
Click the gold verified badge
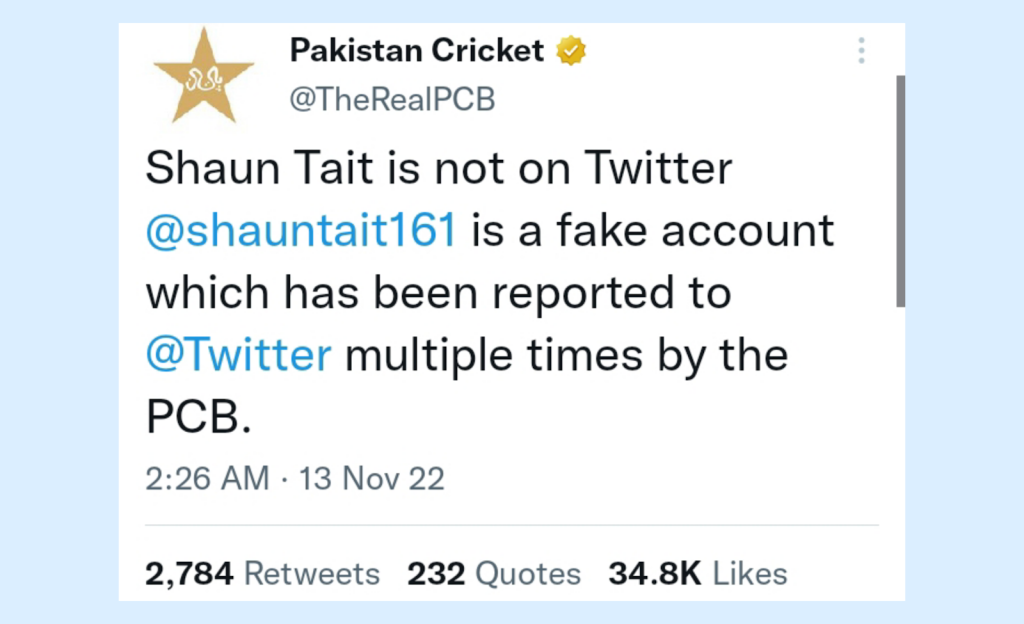[571, 50]
